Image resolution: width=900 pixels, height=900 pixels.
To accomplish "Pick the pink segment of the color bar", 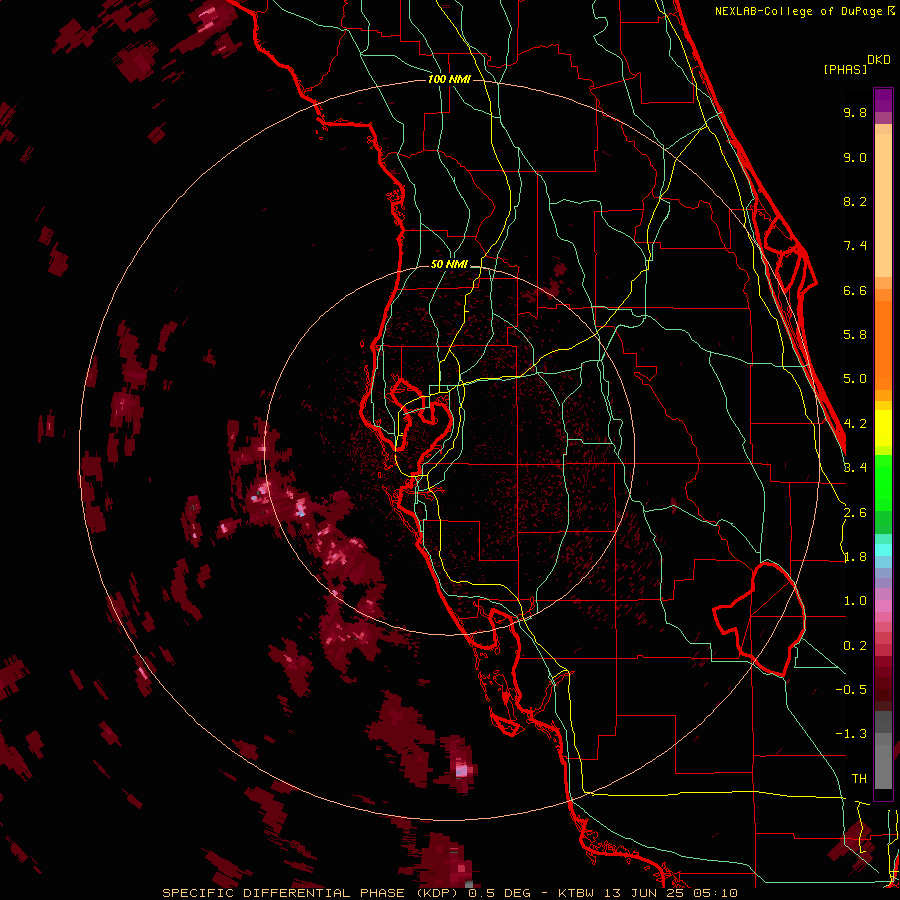I will (883, 606).
